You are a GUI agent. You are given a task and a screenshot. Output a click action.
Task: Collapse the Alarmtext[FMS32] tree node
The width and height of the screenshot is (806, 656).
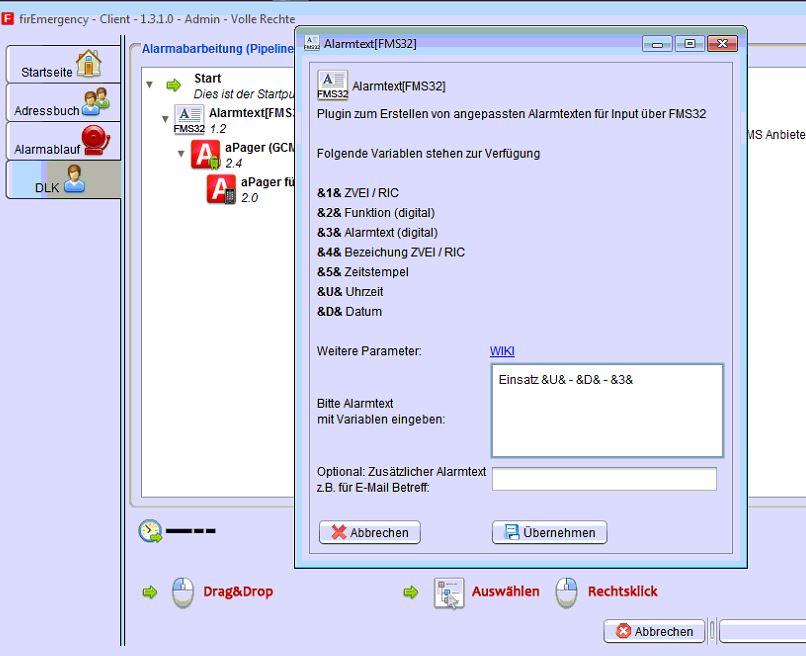165,120
